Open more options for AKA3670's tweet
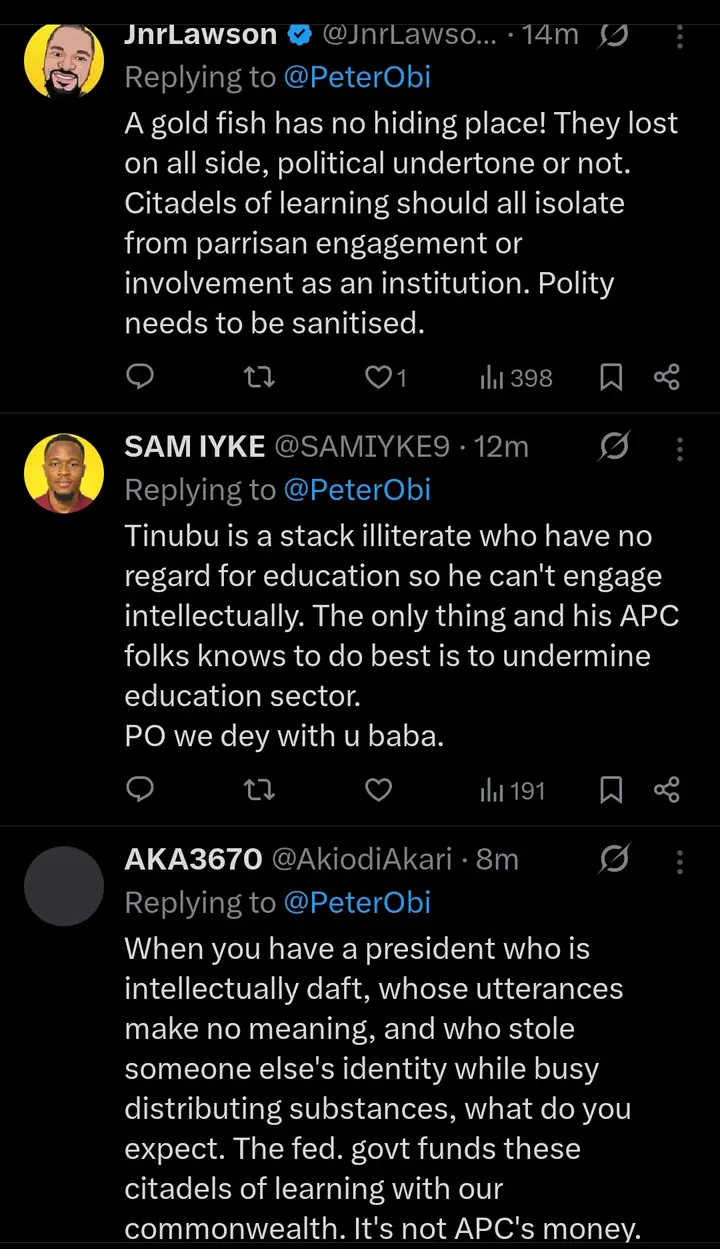Image resolution: width=720 pixels, height=1249 pixels. click(680, 860)
